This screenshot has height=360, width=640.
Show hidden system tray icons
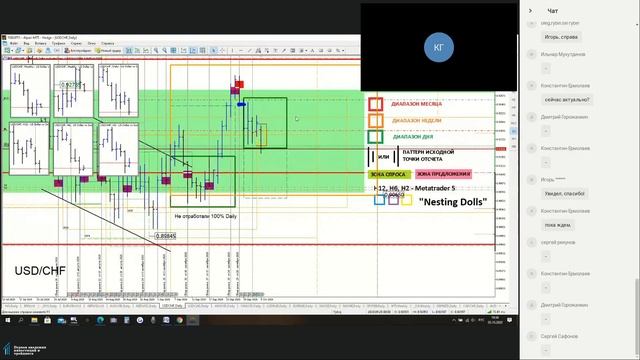coord(454,320)
